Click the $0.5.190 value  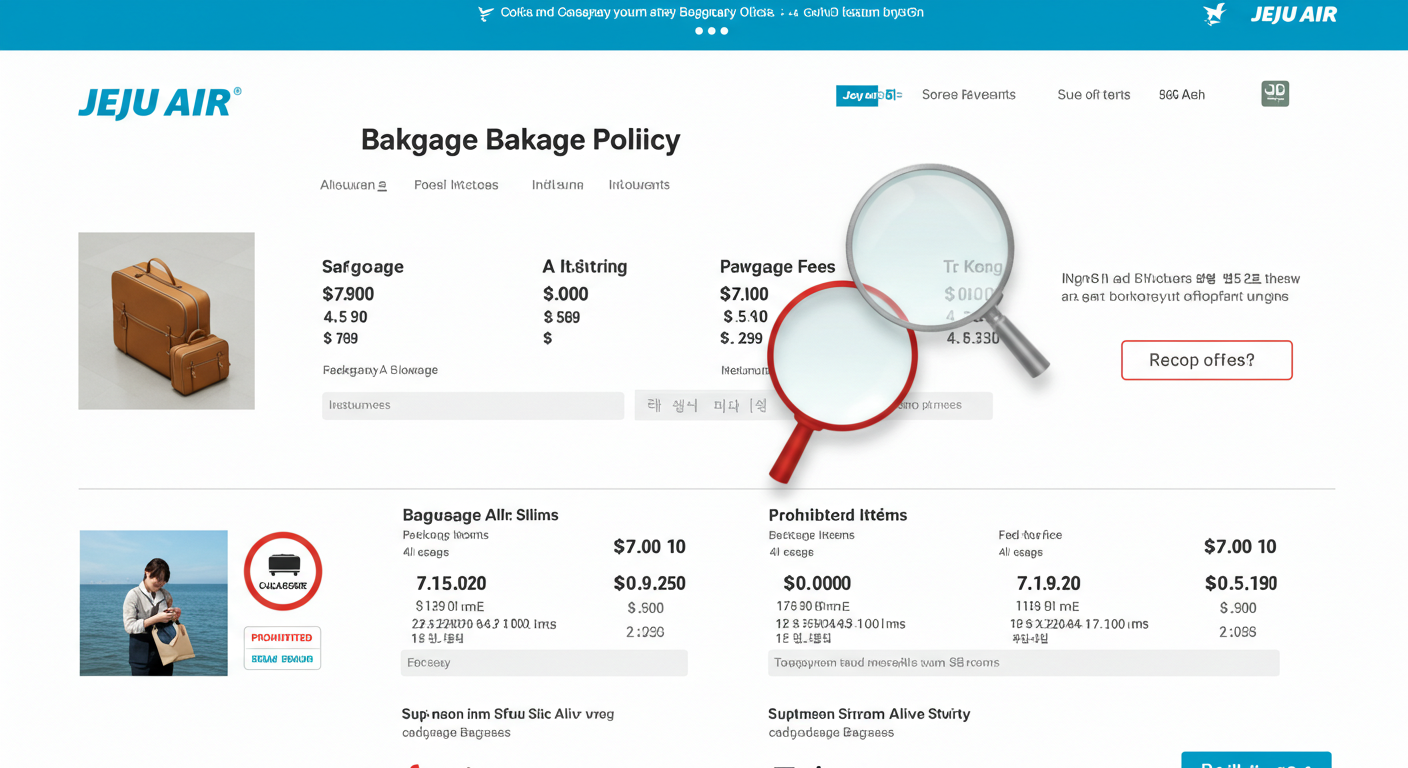tap(1240, 584)
